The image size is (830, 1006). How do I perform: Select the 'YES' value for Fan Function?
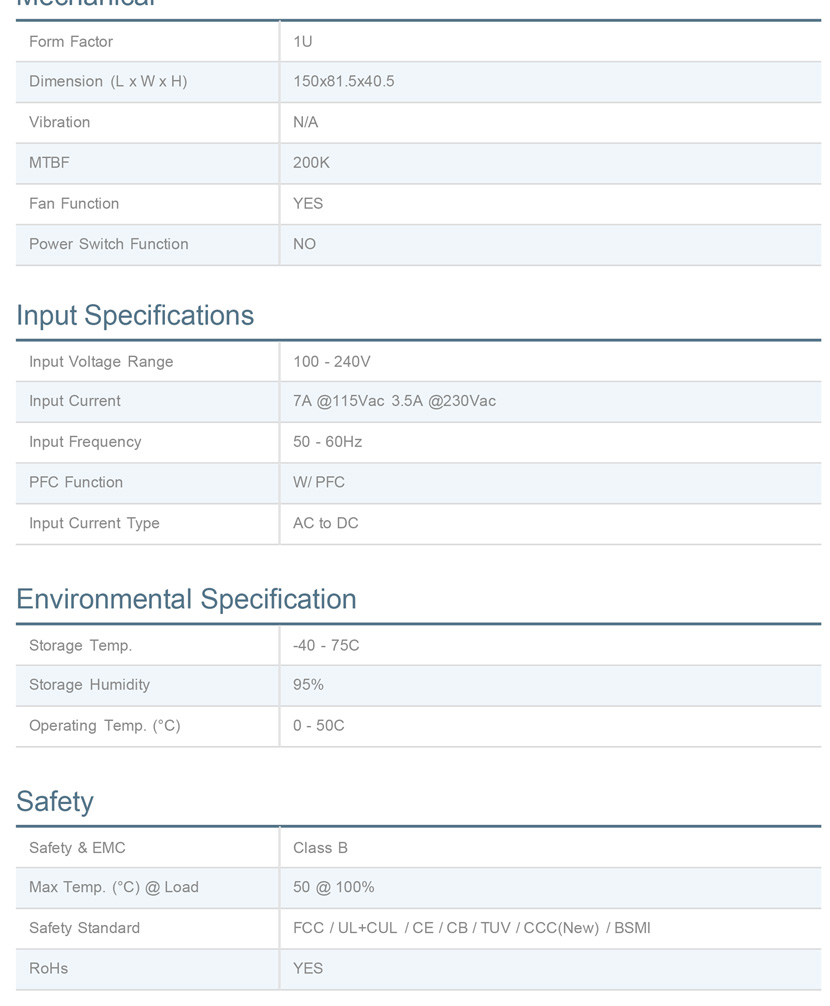tap(308, 203)
